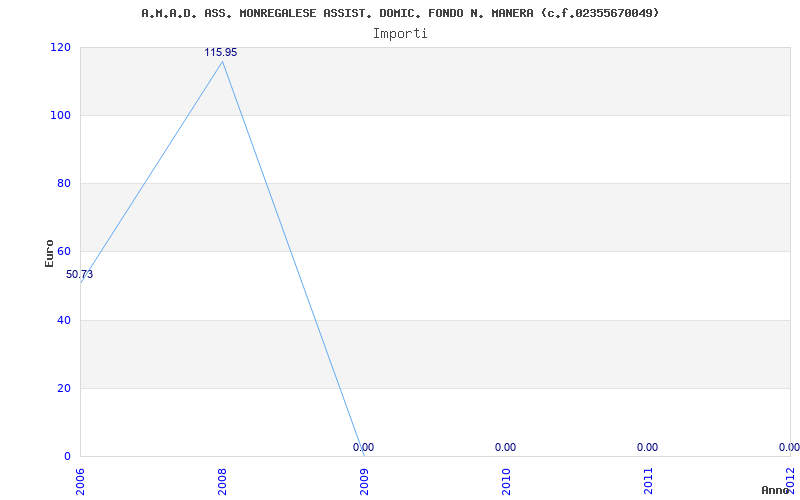Click the 80 y-axis tick label
Screen dimensions: 800x500
click(63, 183)
